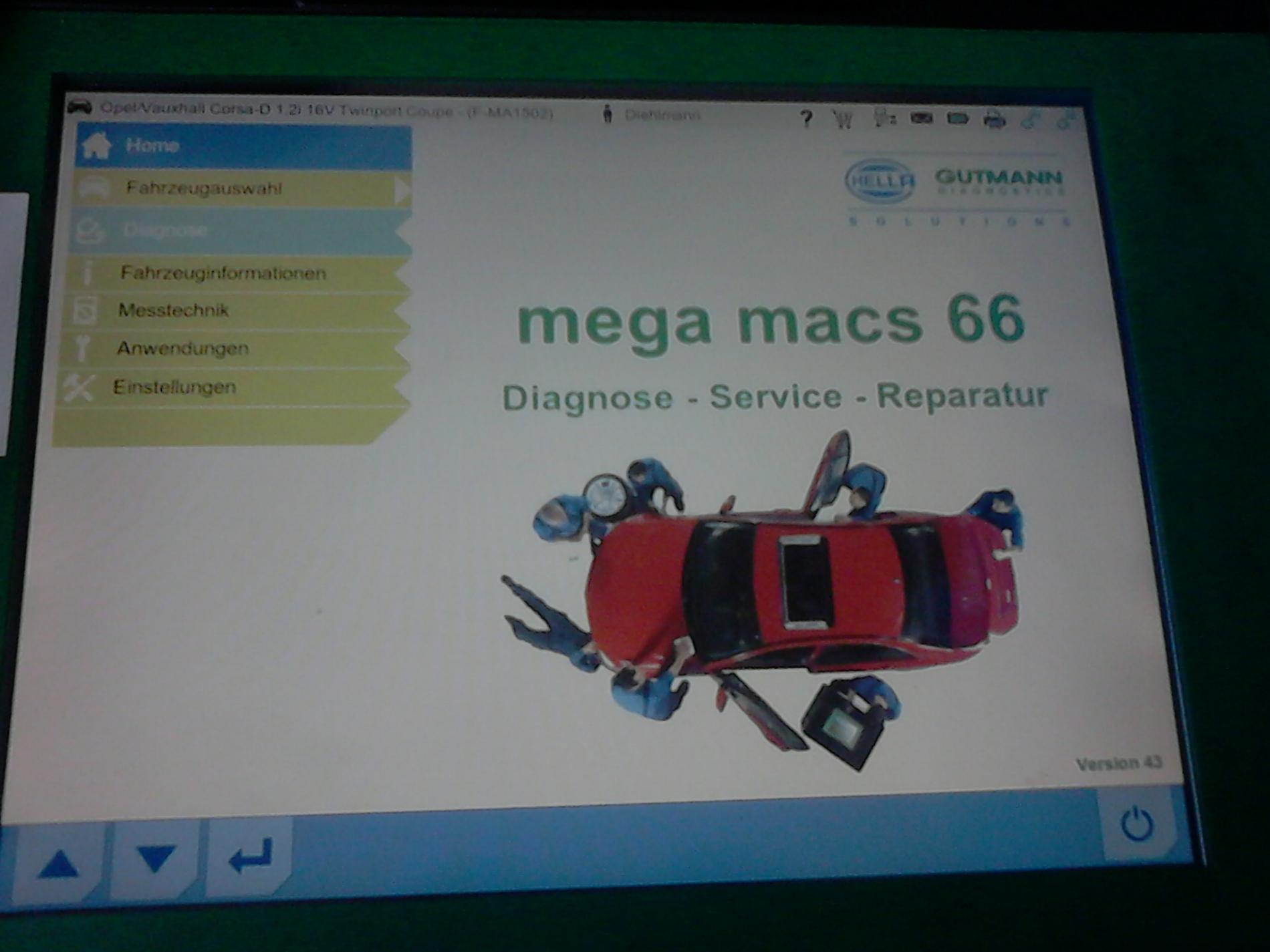1270x952 pixels.
Task: Expand the Fahrzeugauswahl submenu arrow
Action: [402, 191]
